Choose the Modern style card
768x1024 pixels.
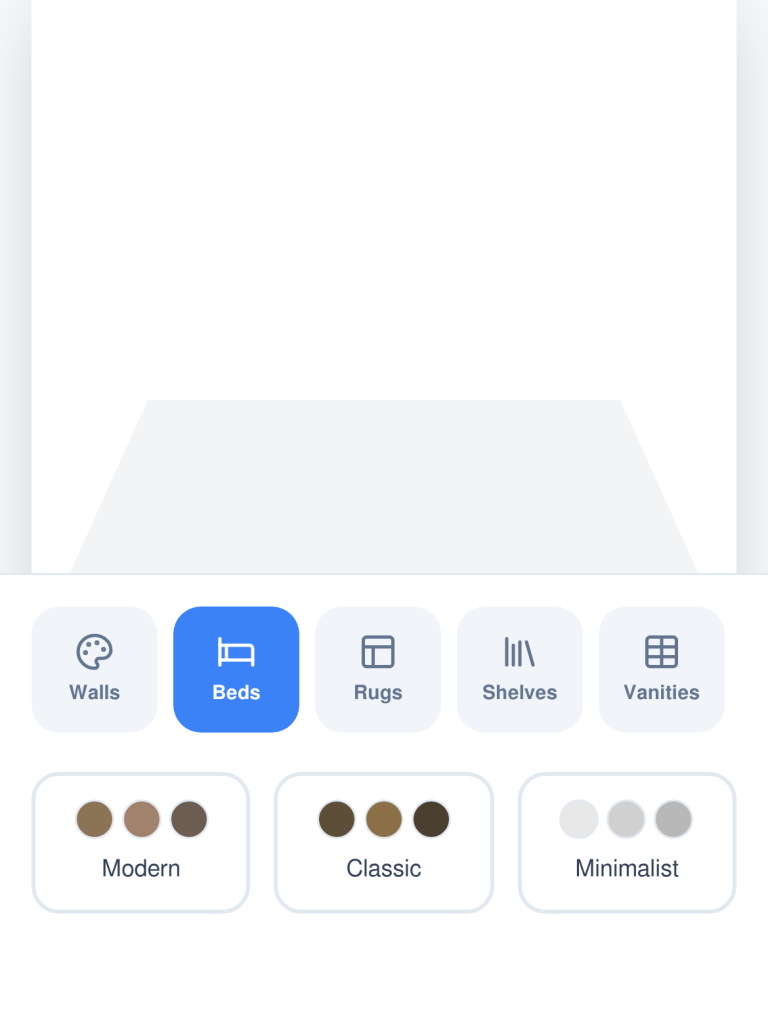[141, 842]
